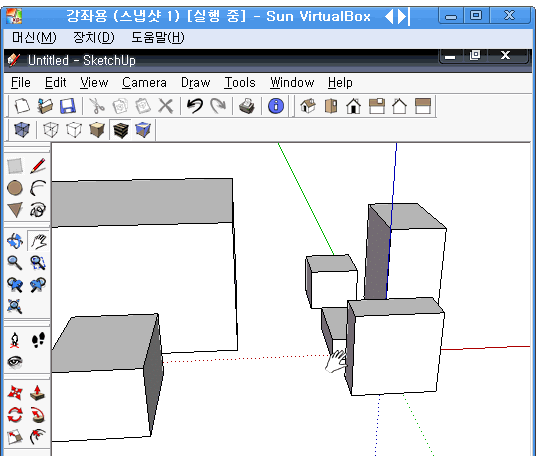The width and height of the screenshot is (536, 456).
Task: Choose the Zoom magnifier tool
Action: click(x=15, y=263)
